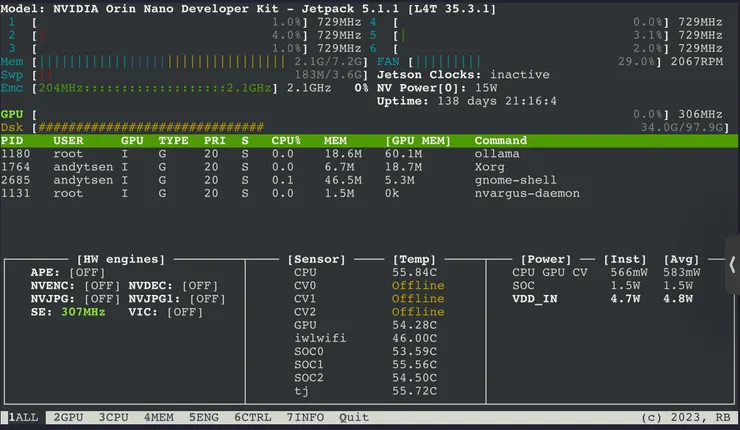Select the 5ENG tab

[204, 417]
